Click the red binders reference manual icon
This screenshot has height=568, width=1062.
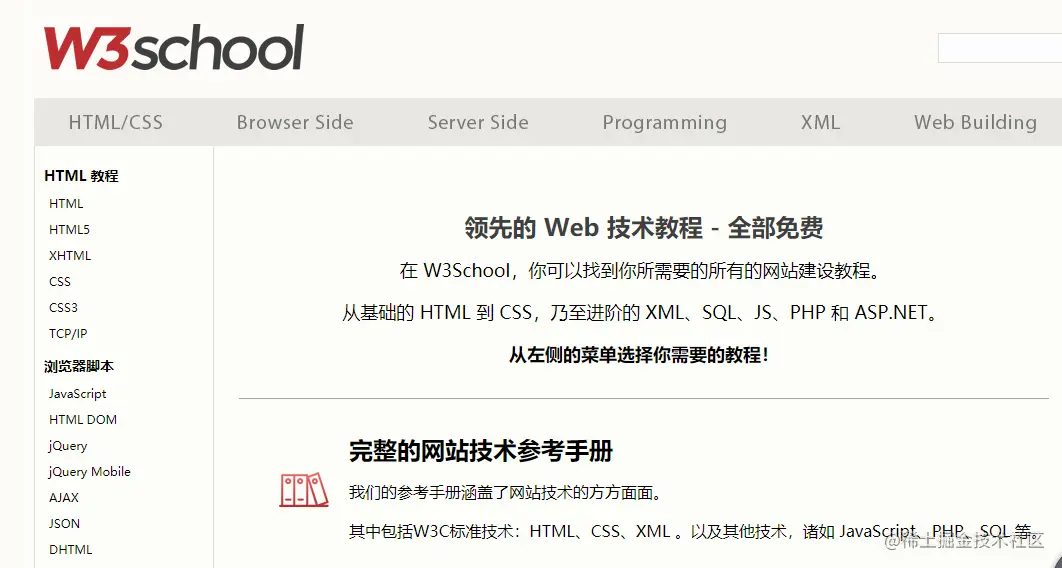point(303,489)
